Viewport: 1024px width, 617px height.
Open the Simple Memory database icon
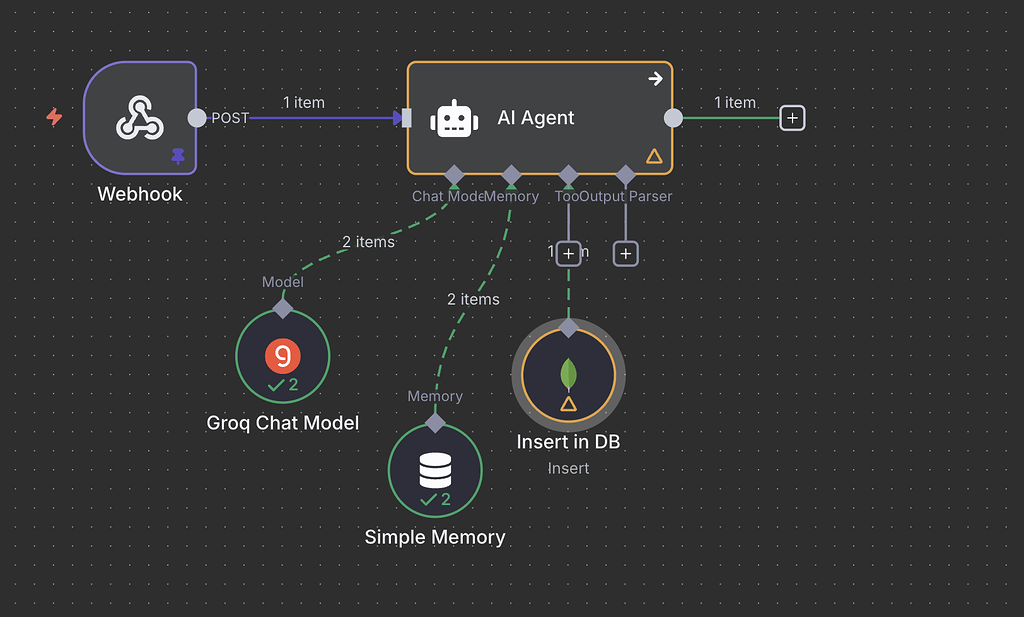(435, 470)
